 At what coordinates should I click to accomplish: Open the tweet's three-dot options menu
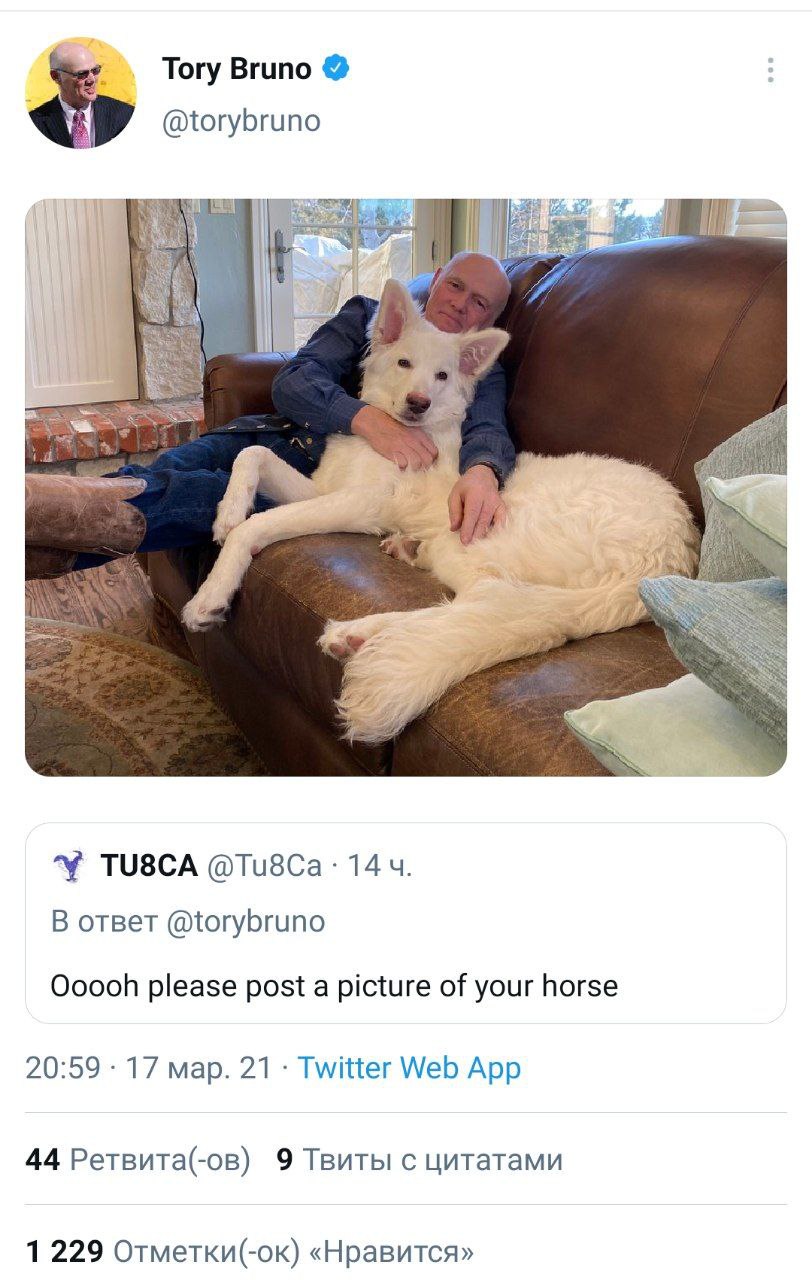(x=769, y=70)
